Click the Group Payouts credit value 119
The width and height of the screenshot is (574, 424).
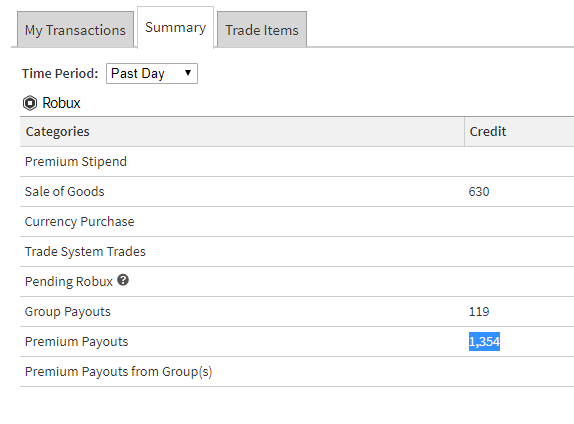pos(479,312)
